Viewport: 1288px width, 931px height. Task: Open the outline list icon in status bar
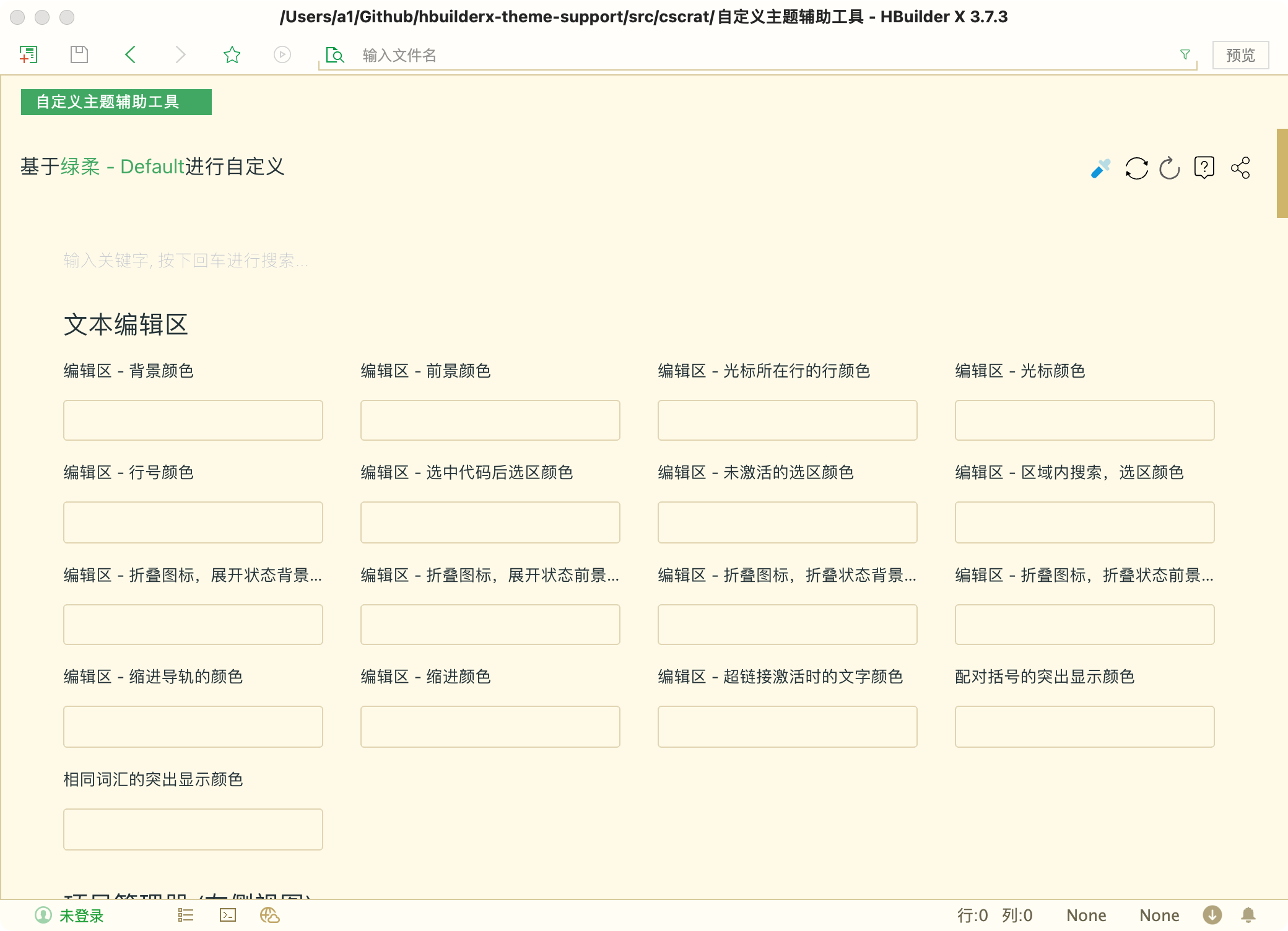point(186,915)
